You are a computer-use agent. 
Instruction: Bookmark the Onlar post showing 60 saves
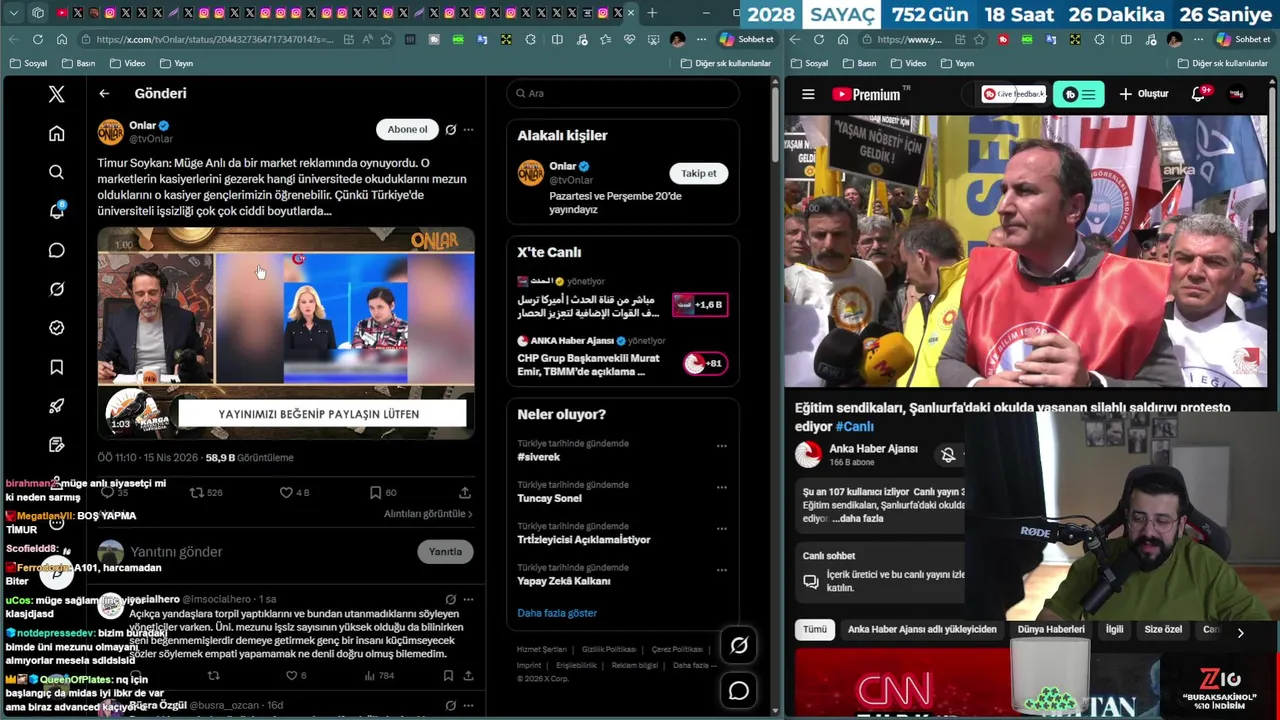tap(383, 492)
